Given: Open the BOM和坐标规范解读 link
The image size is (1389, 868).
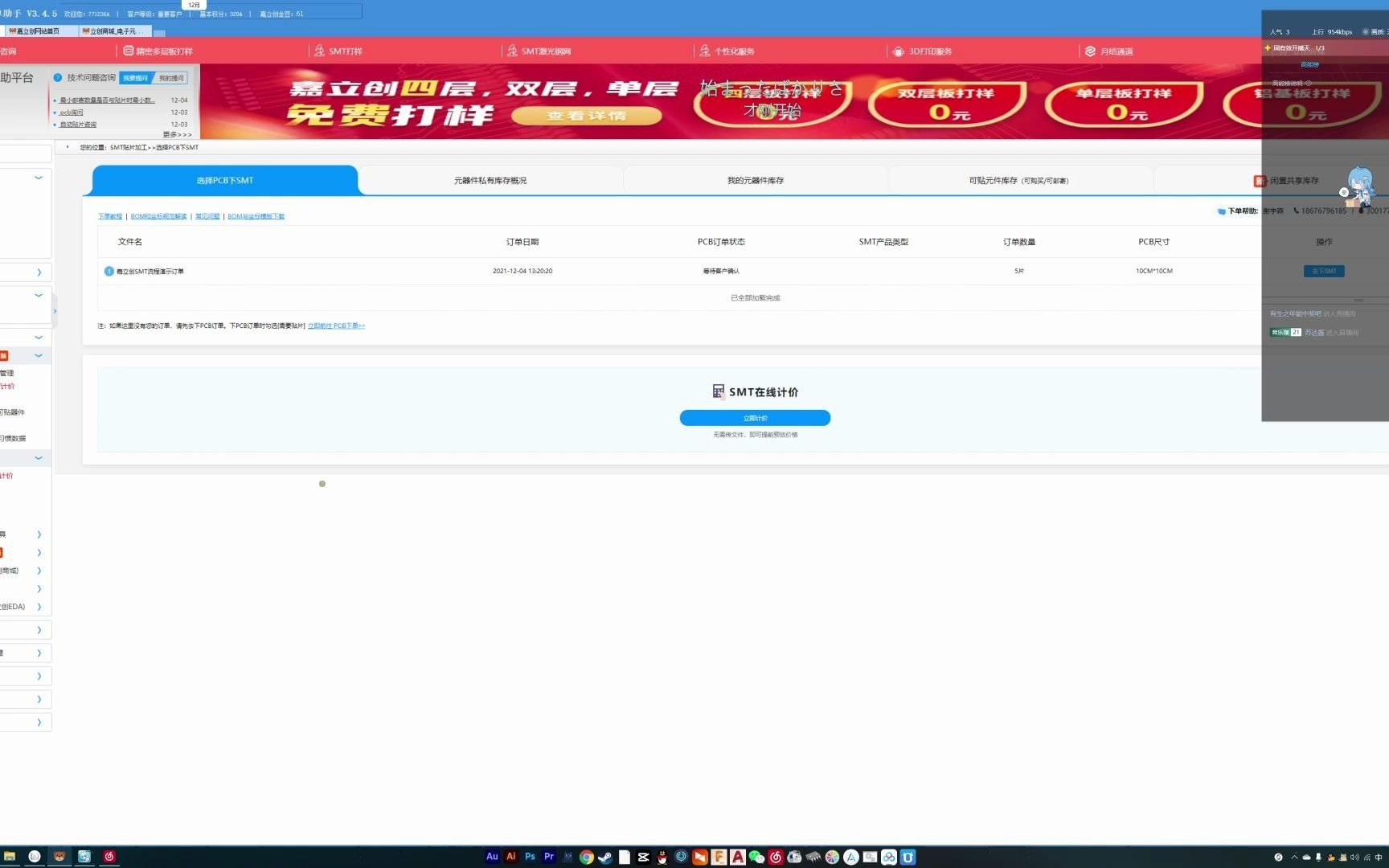Looking at the screenshot, I should [x=158, y=216].
